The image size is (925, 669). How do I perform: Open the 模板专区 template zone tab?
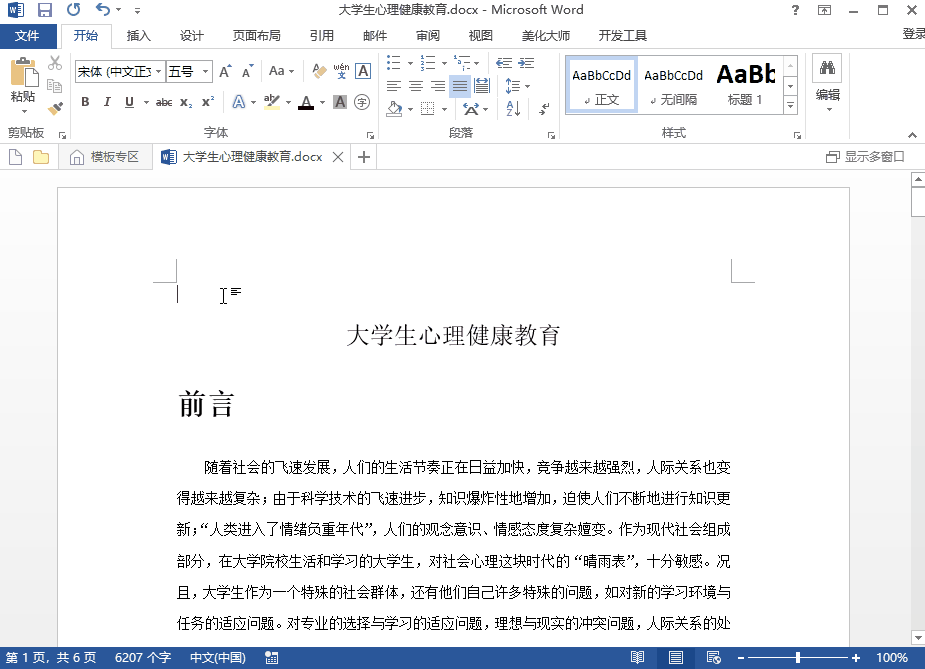(x=104, y=157)
